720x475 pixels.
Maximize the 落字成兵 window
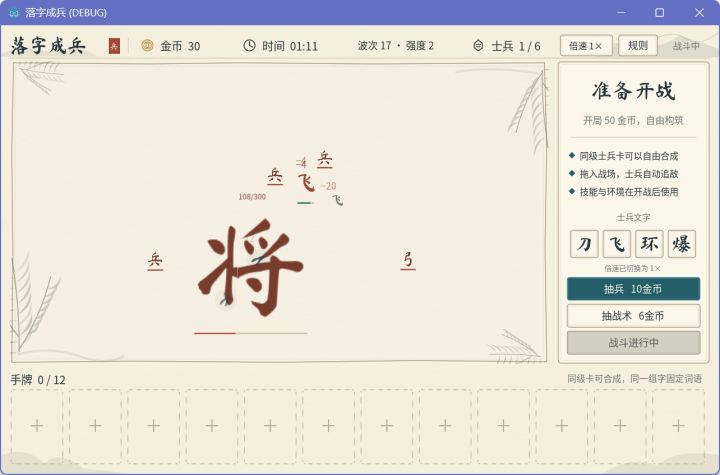[659, 12]
